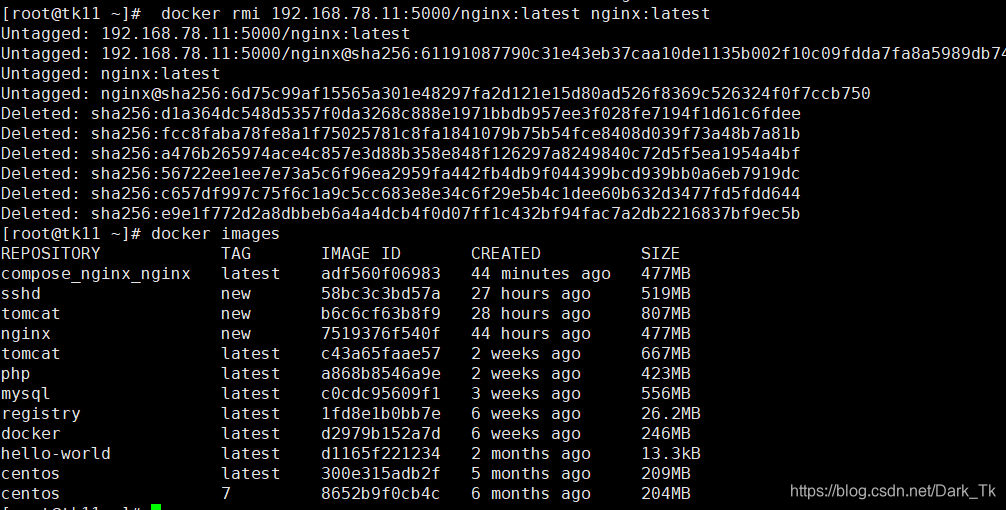Click the 27 hours ago value
The width and height of the screenshot is (1006, 510).
pyautogui.click(x=531, y=294)
